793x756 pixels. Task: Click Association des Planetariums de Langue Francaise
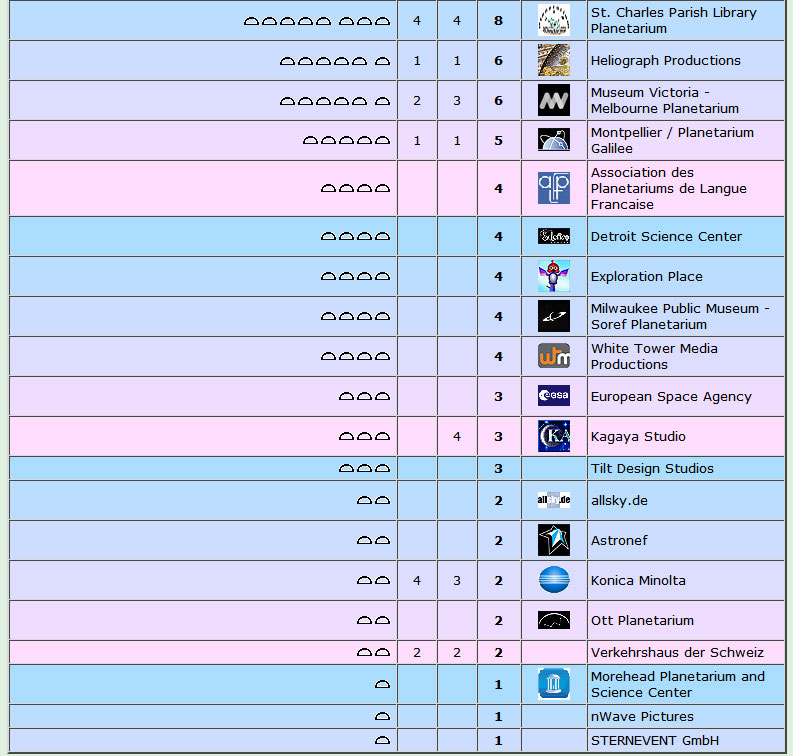669,188
